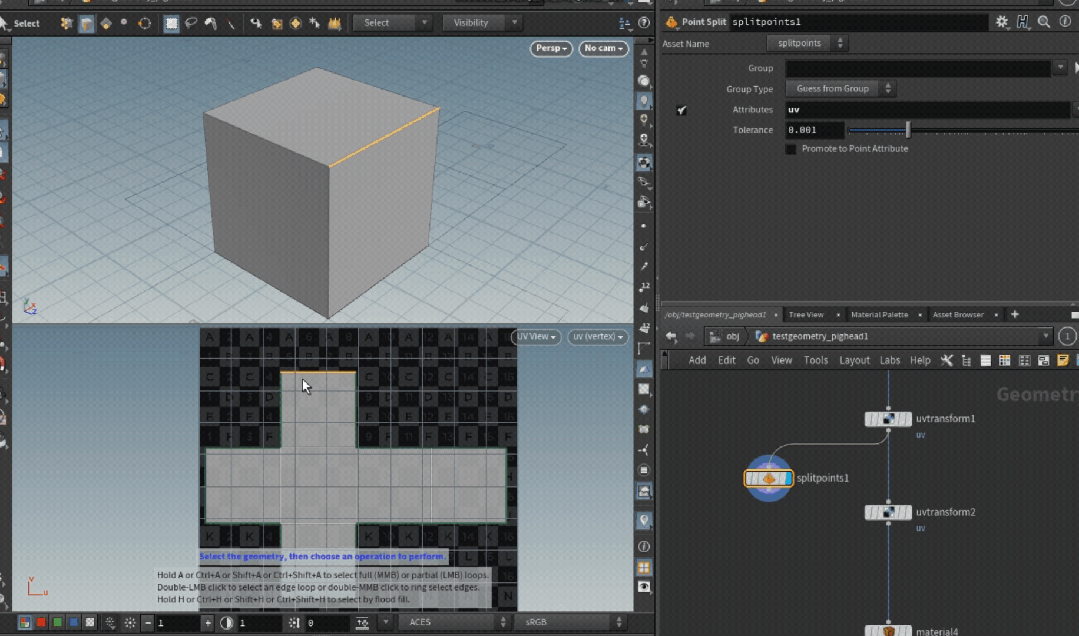Image resolution: width=1079 pixels, height=636 pixels.
Task: Select the box picking mode icon
Action: click(x=171, y=23)
